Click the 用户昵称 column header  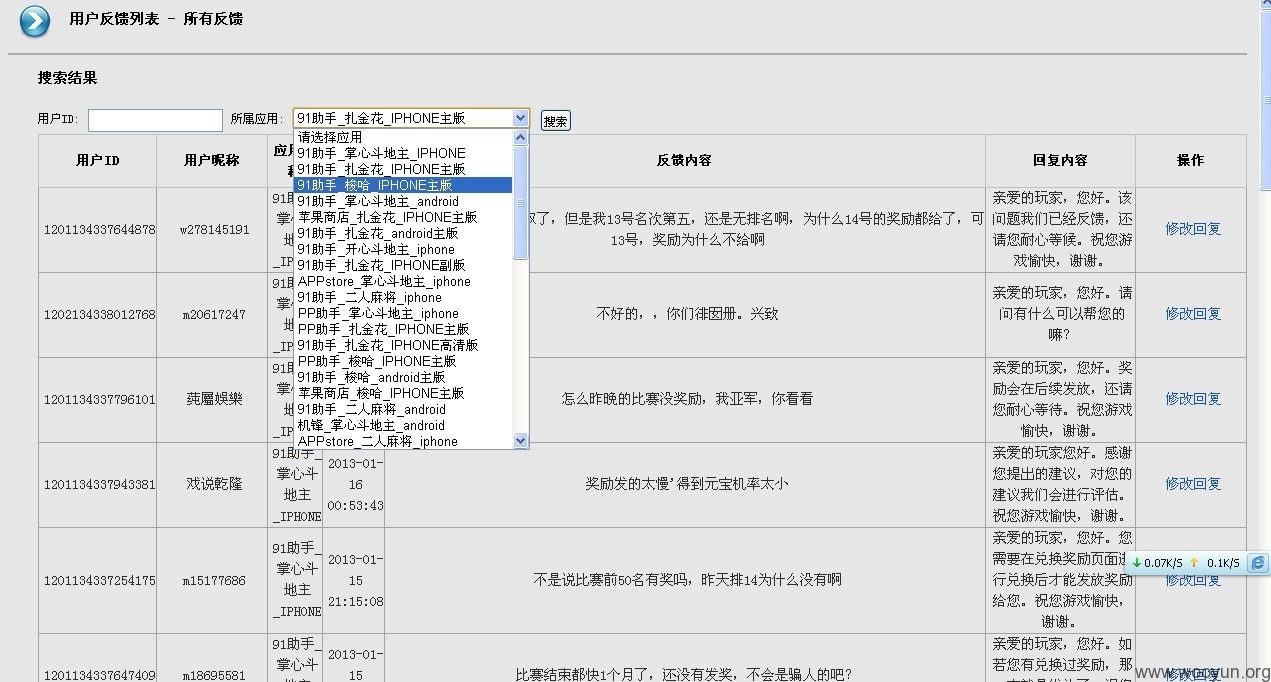(212, 160)
